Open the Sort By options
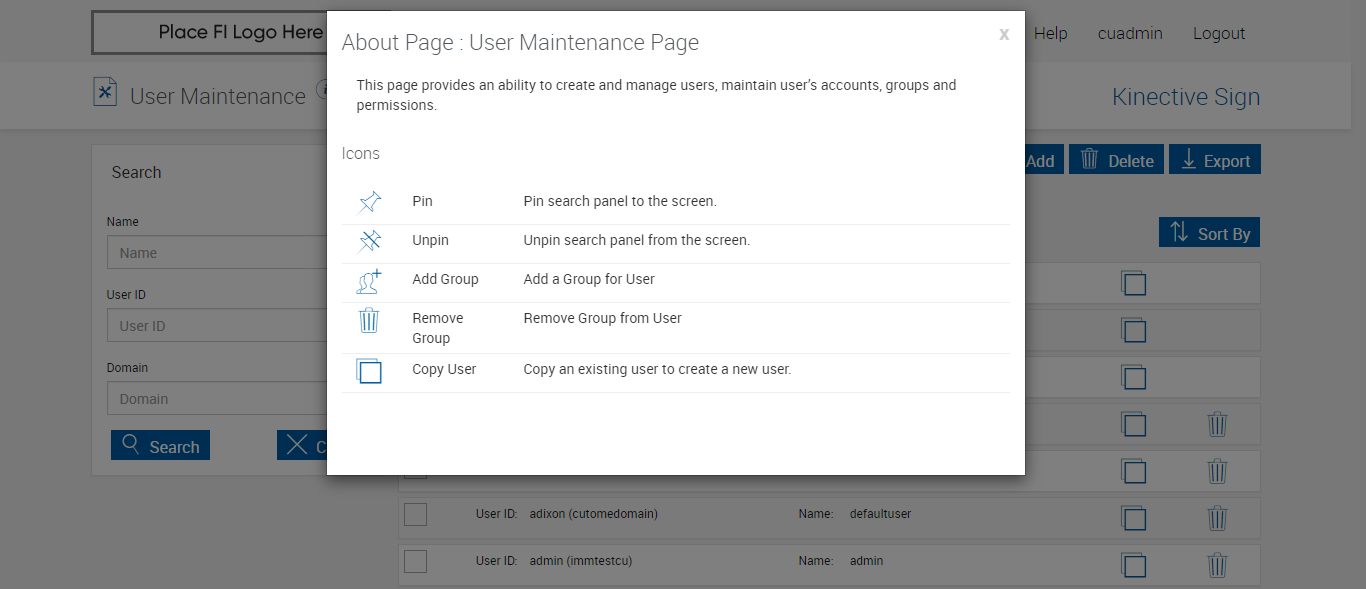The height and width of the screenshot is (589, 1366). coord(1210,233)
